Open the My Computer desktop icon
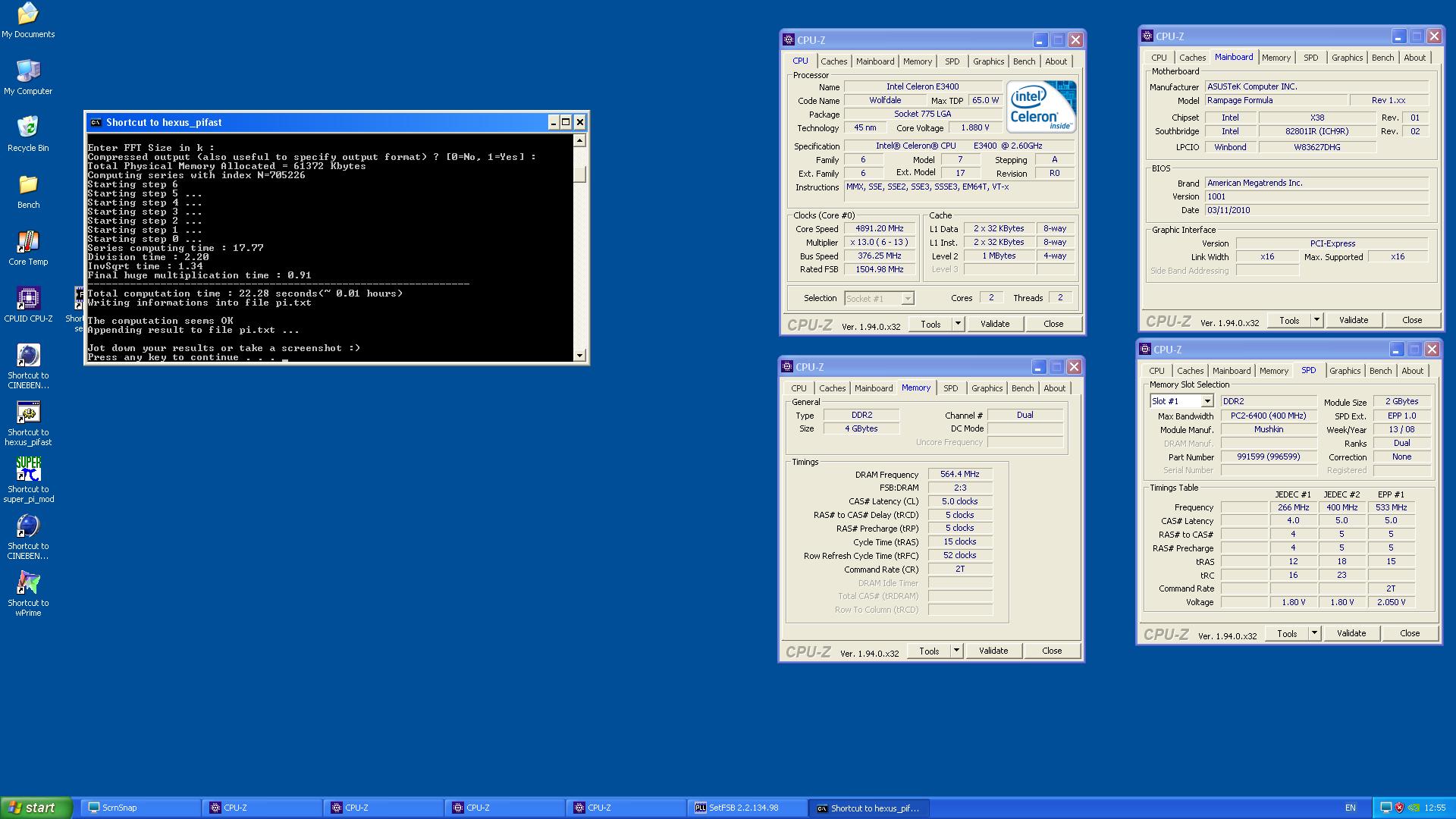 coord(28,77)
